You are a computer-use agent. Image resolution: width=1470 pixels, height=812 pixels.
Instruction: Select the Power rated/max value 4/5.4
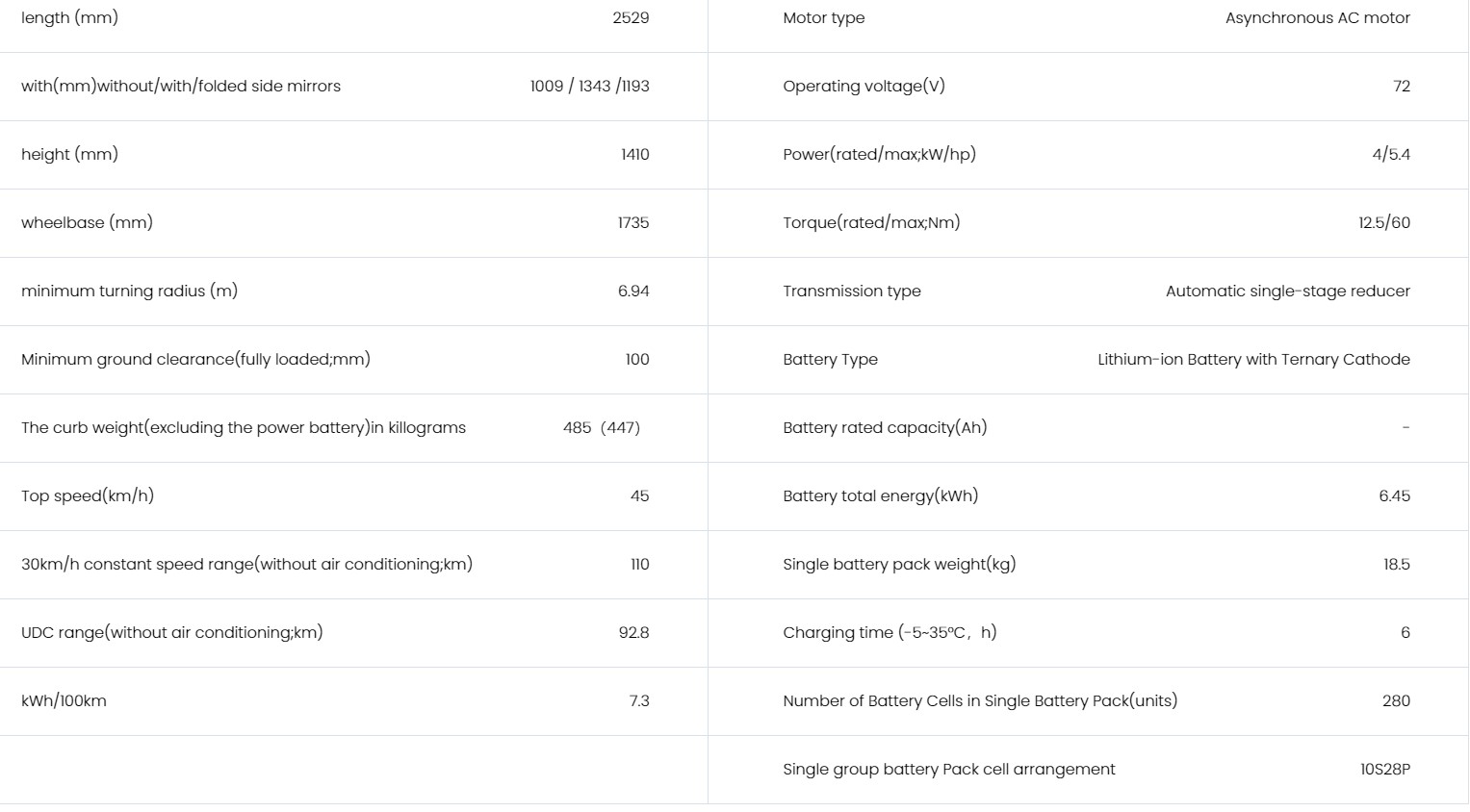pyautogui.click(x=1391, y=155)
